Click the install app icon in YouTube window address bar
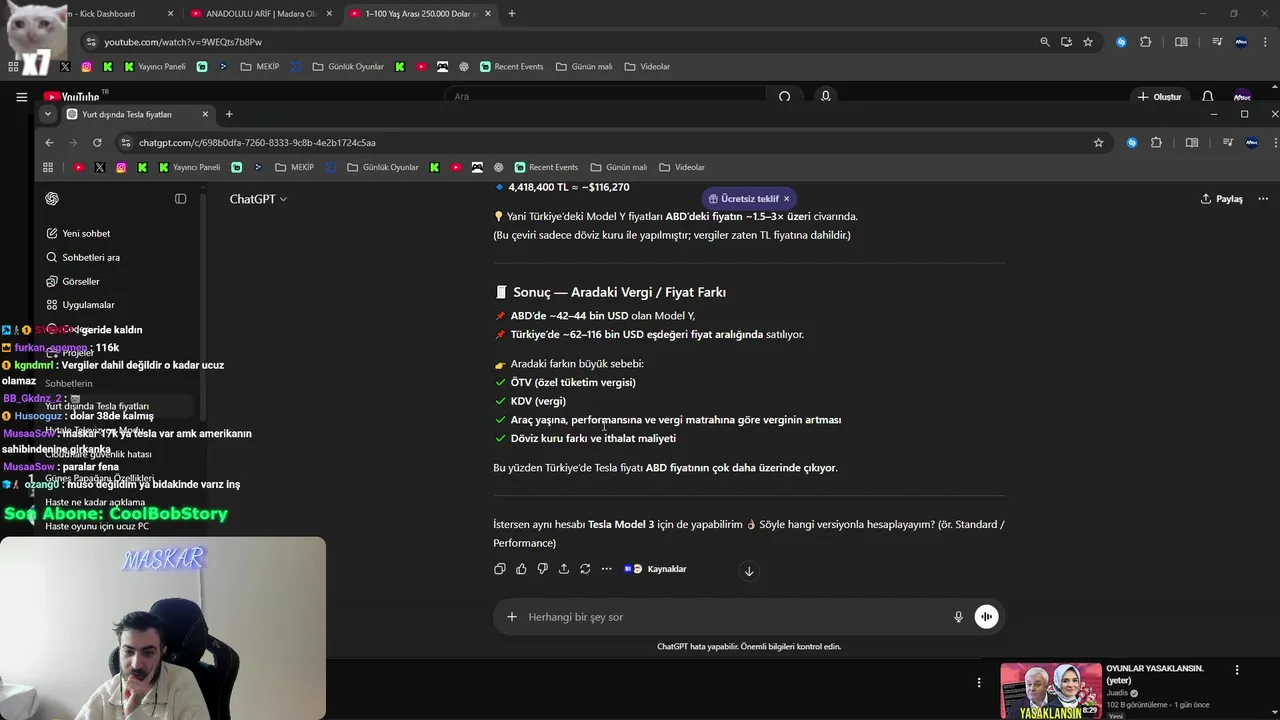Screen dimensions: 1280x720 coord(1066,42)
